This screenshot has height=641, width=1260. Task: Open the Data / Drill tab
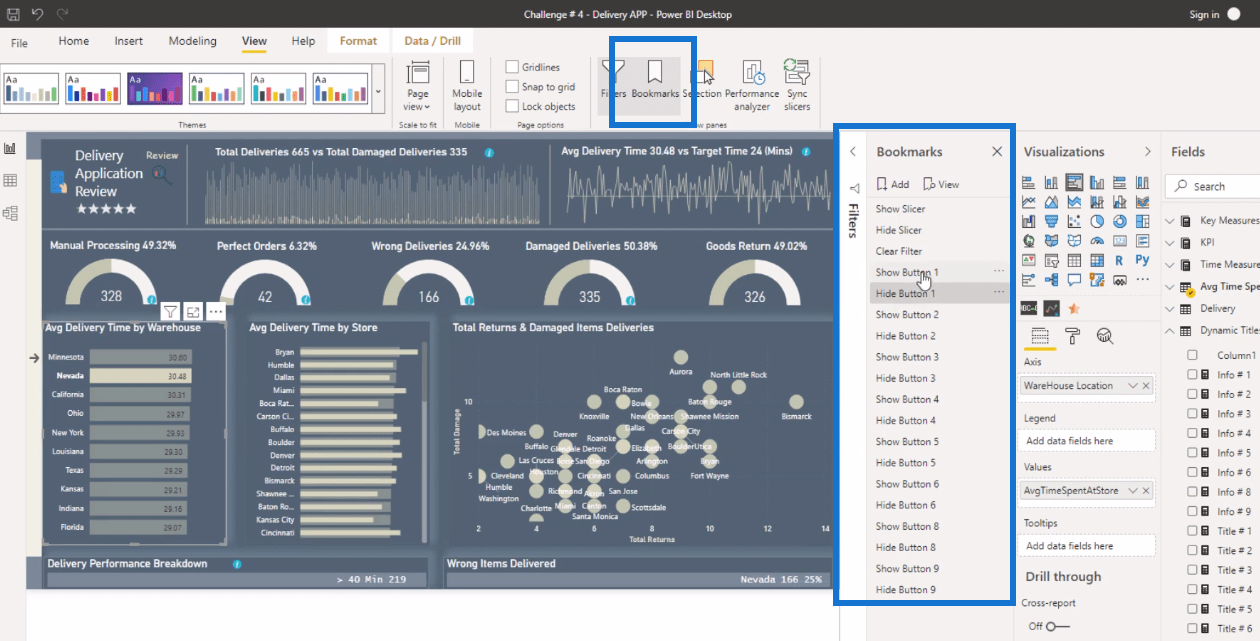click(433, 41)
